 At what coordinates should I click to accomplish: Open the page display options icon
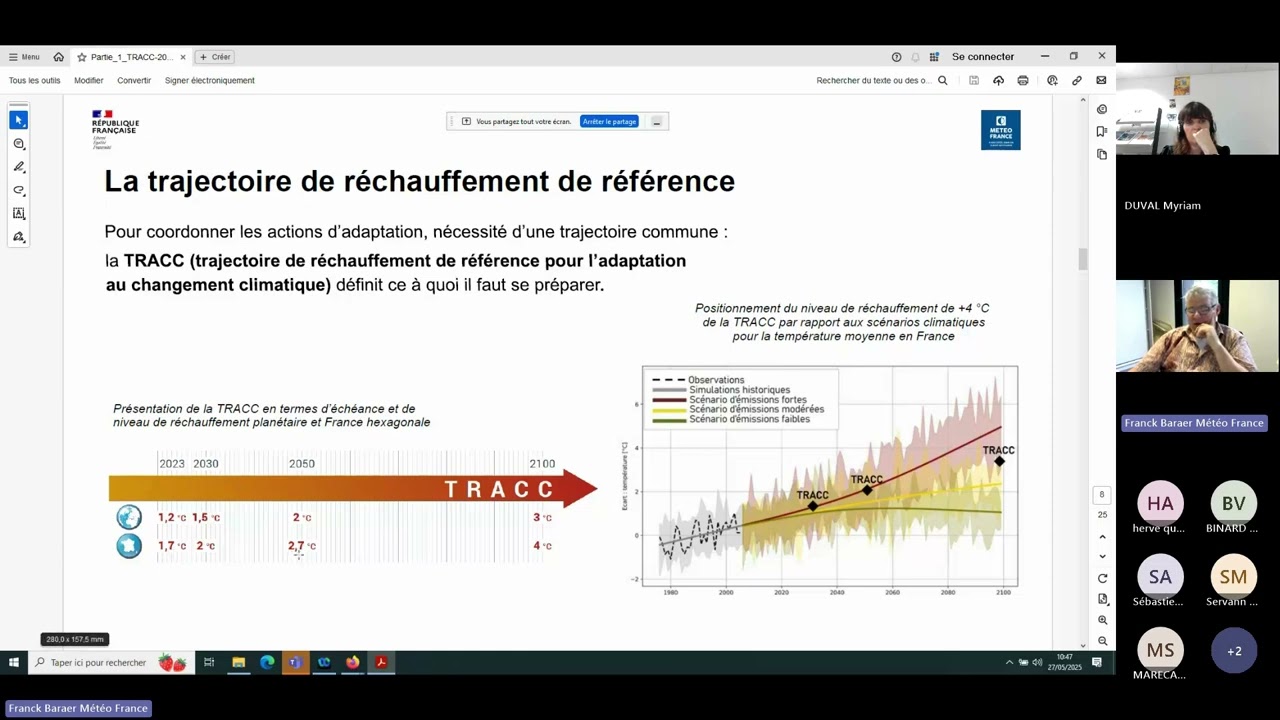[1102, 599]
